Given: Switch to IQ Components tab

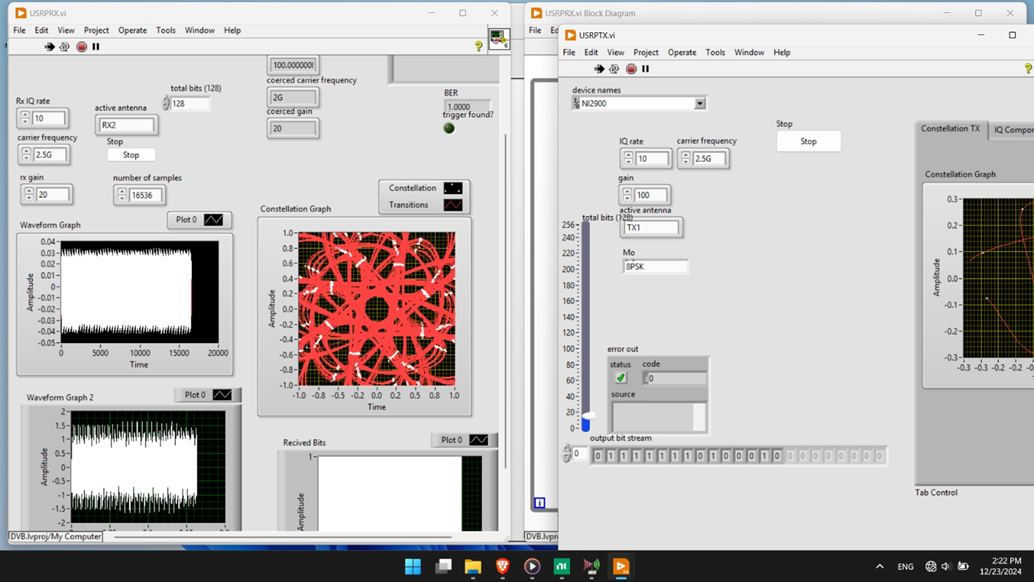Looking at the screenshot, I should (x=1012, y=130).
